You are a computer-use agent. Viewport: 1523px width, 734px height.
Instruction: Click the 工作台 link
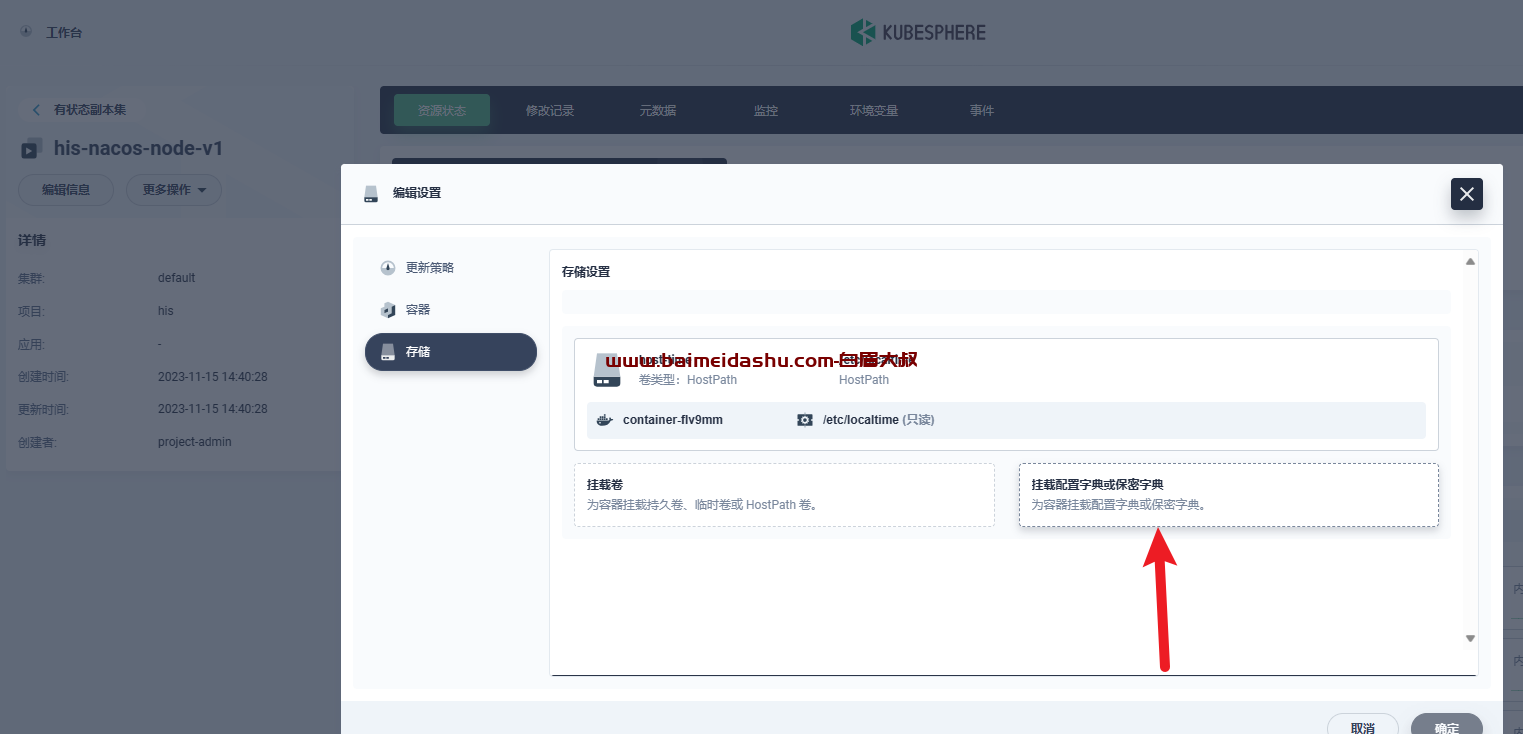point(64,32)
